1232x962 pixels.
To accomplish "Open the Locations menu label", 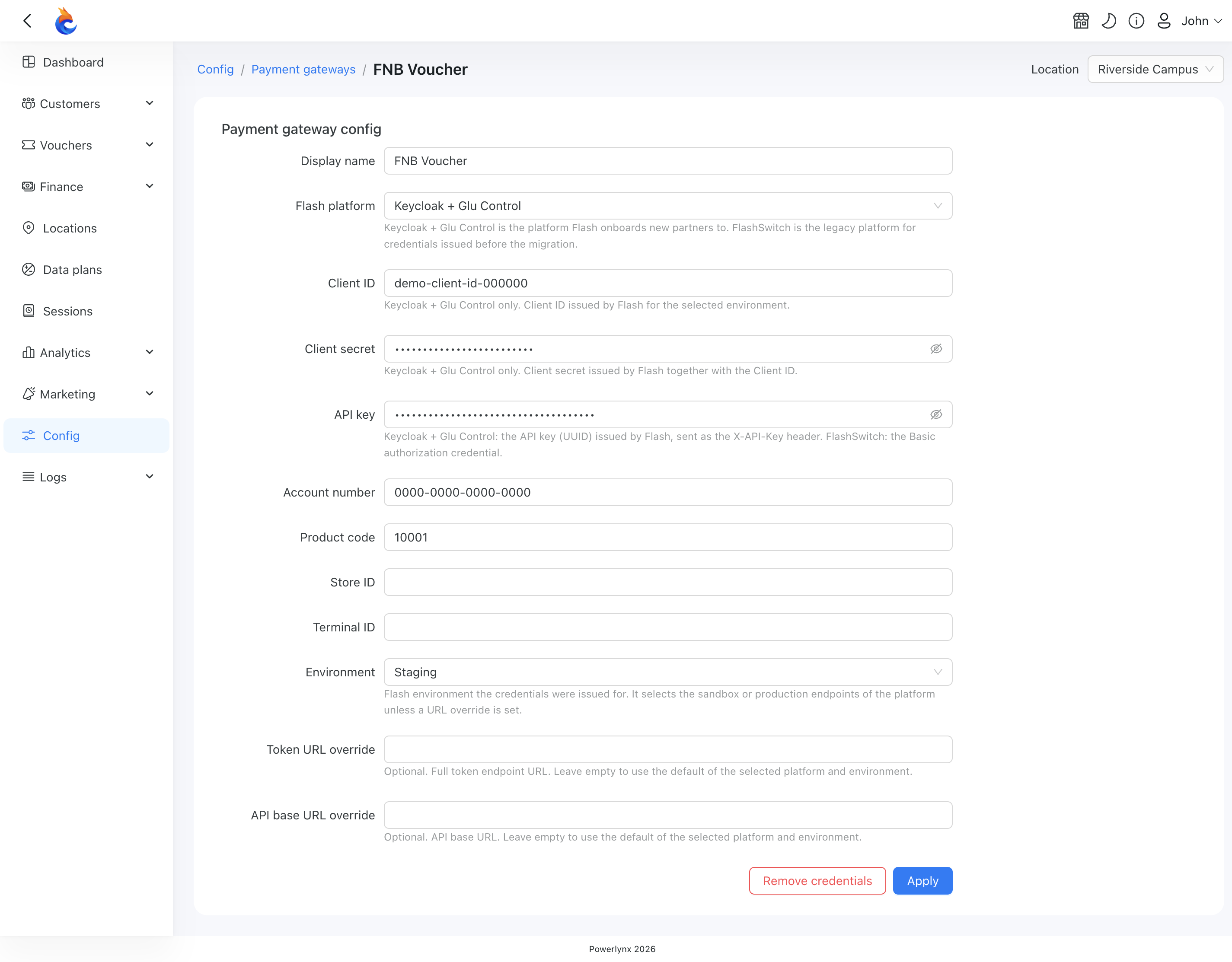I will click(70, 228).
